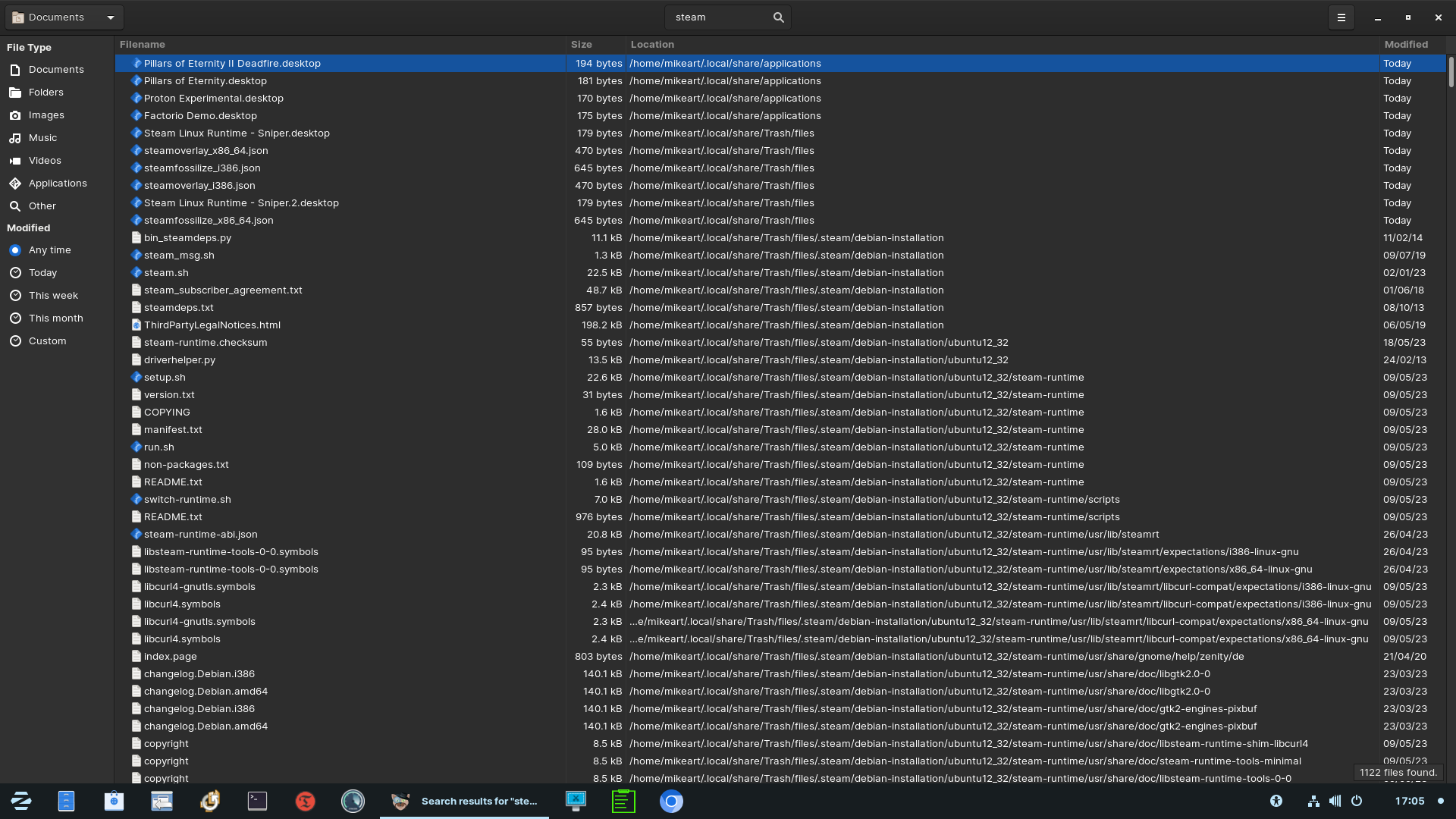Open the power menu tray icon
Screen dimensions: 1456x819
tap(1357, 801)
